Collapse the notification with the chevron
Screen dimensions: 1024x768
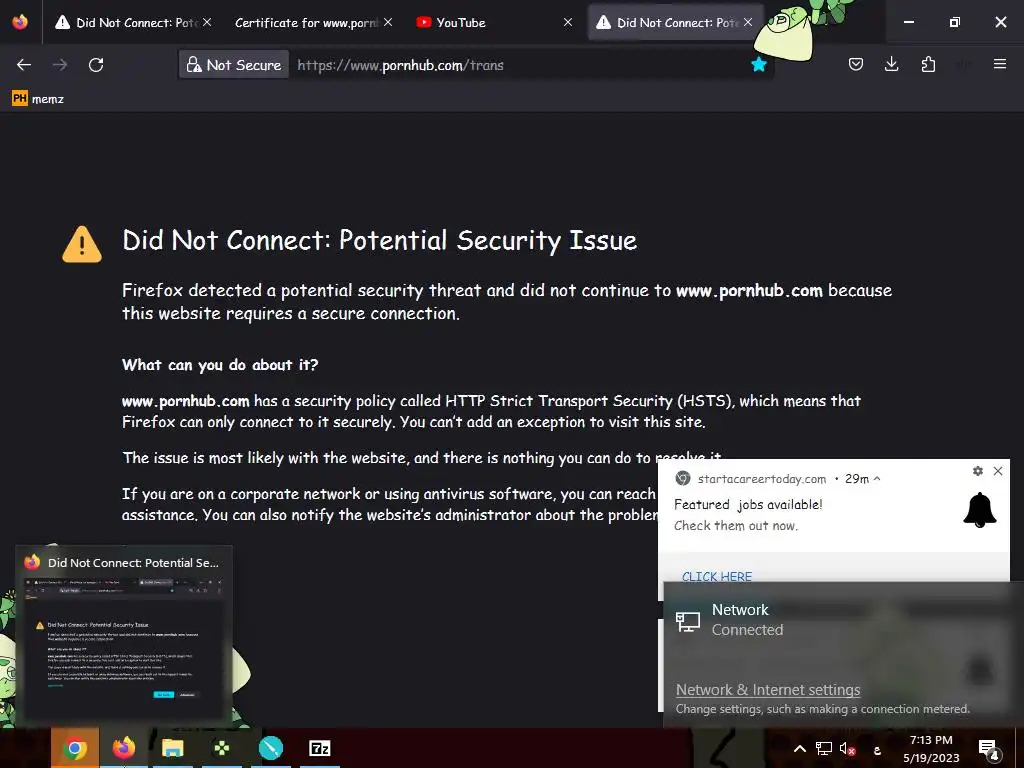[877, 479]
